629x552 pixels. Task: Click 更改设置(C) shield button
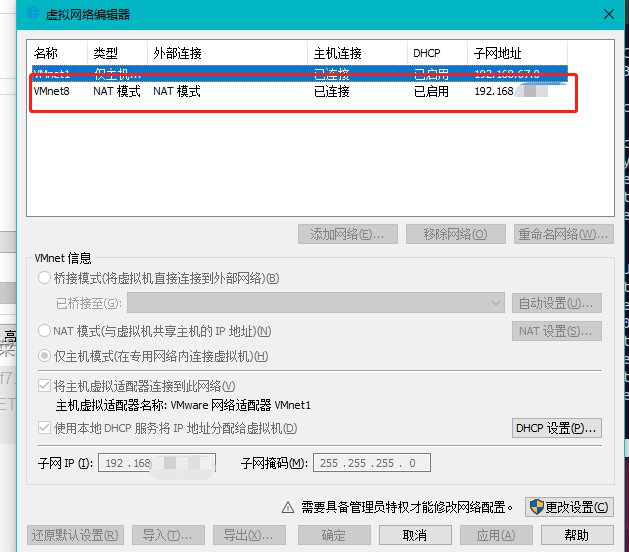[x=569, y=507]
